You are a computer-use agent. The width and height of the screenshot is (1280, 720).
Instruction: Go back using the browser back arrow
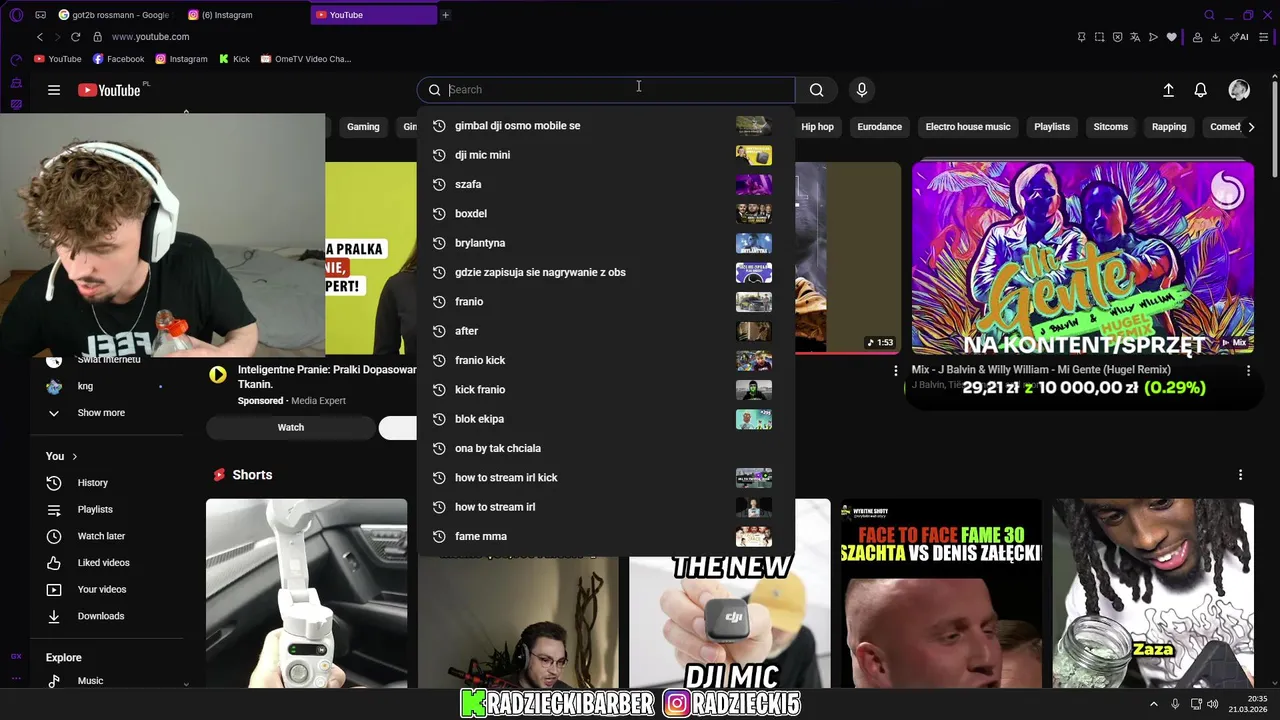tap(40, 37)
